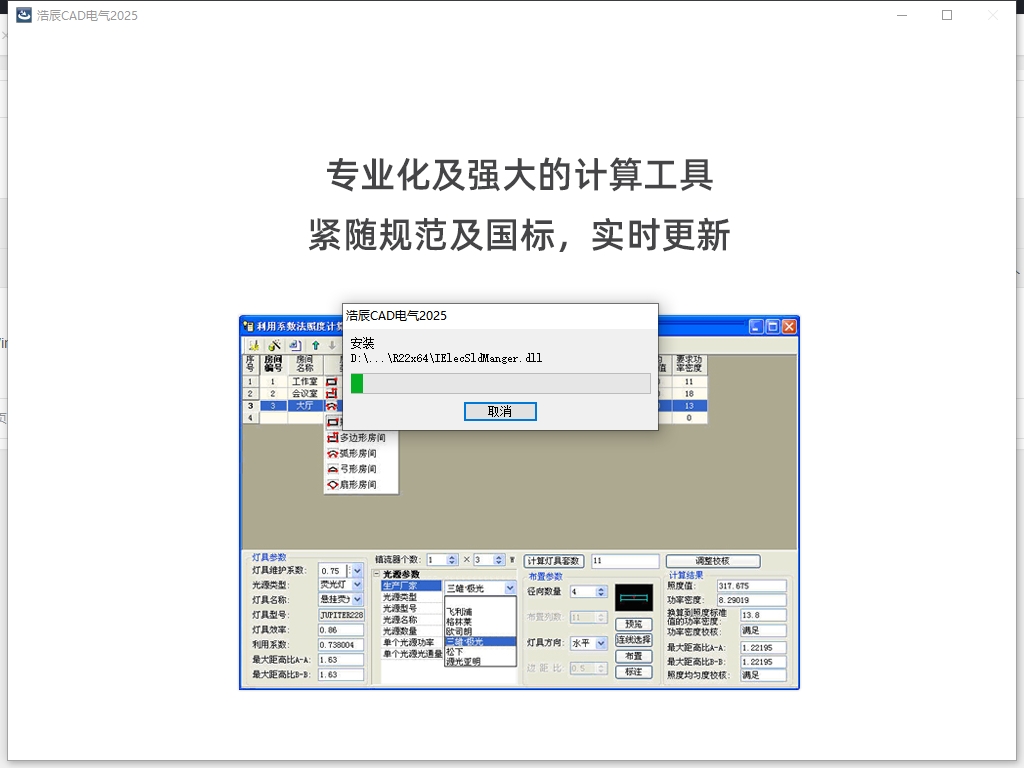The image size is (1024, 768).
Task: Click the 序号 column header
Action: [x=250, y=364]
